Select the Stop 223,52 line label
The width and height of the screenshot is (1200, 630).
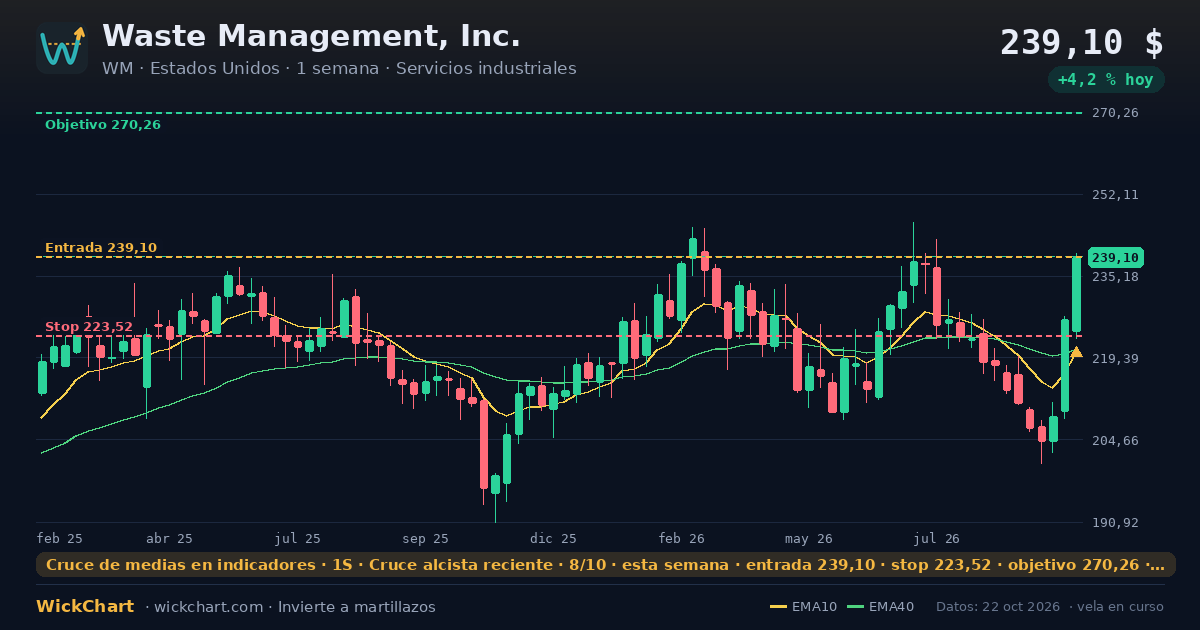click(89, 327)
